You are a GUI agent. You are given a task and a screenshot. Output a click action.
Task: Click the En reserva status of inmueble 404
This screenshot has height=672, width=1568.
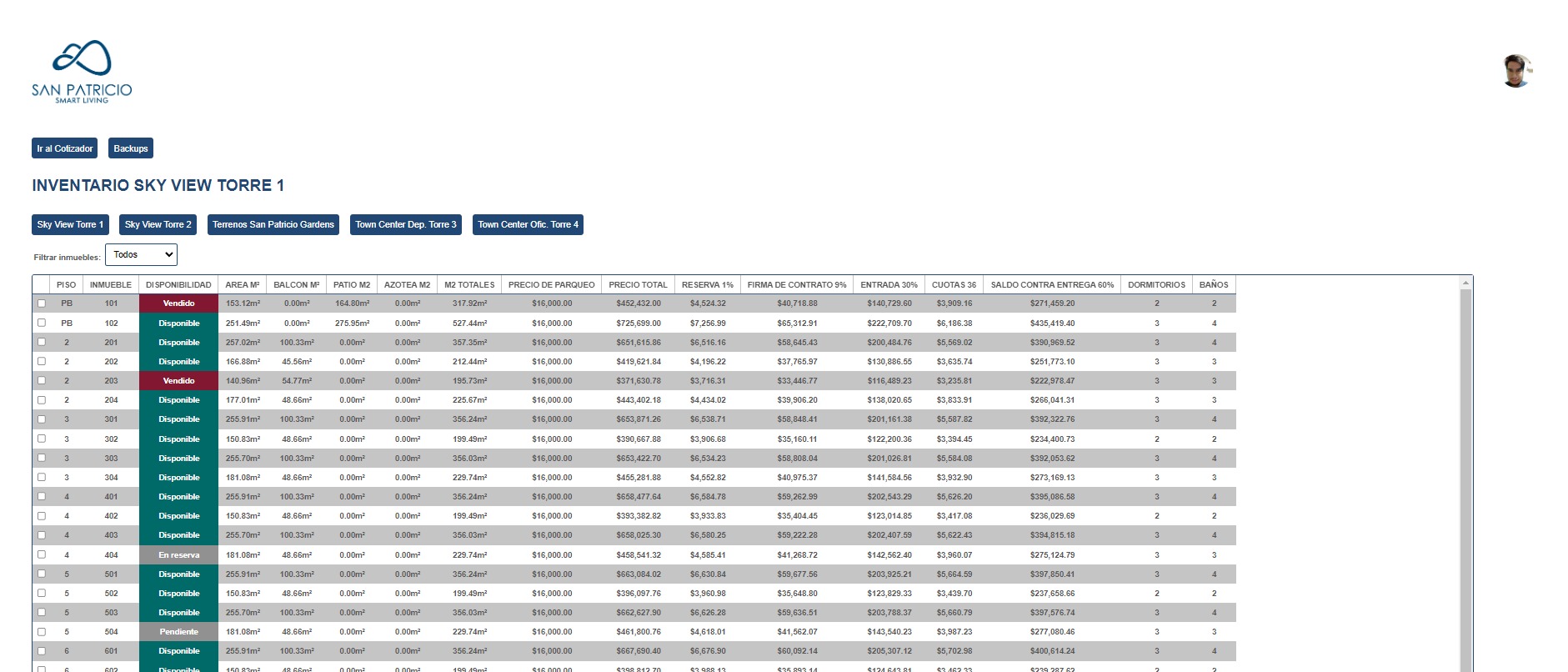[178, 554]
